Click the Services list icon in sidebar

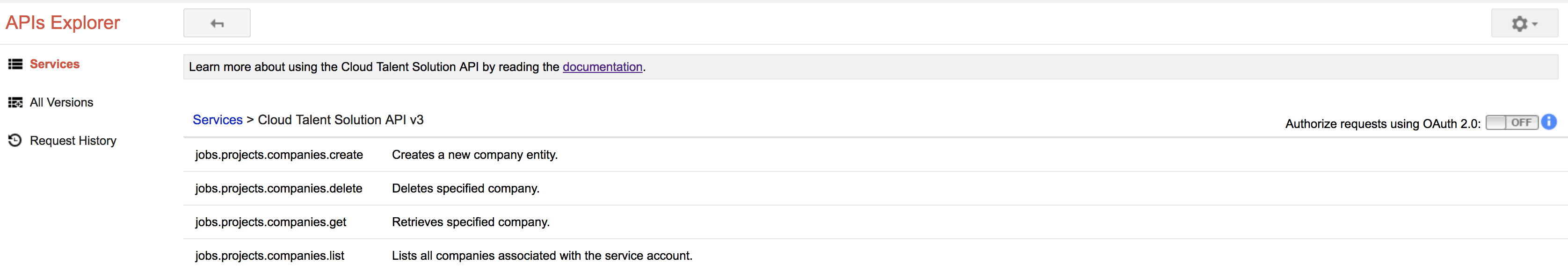tap(15, 63)
